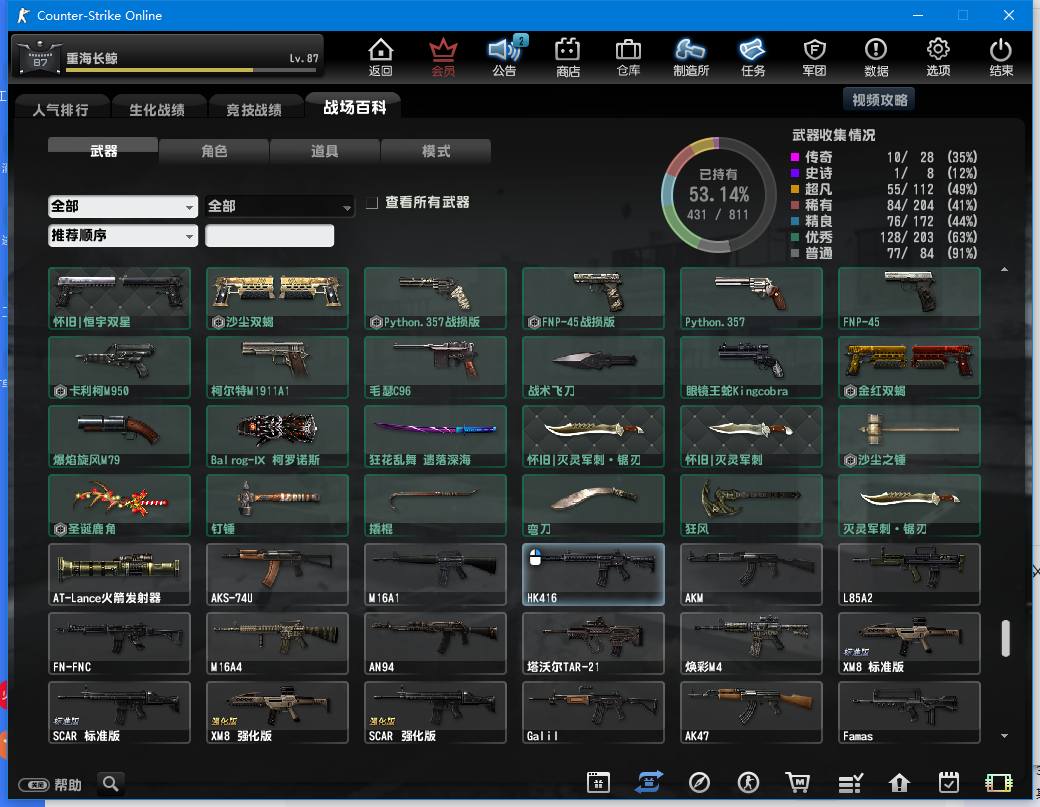Viewport: 1040px width, 807px height.
Task: Open the second dark 全部 dropdown
Action: tap(279, 206)
